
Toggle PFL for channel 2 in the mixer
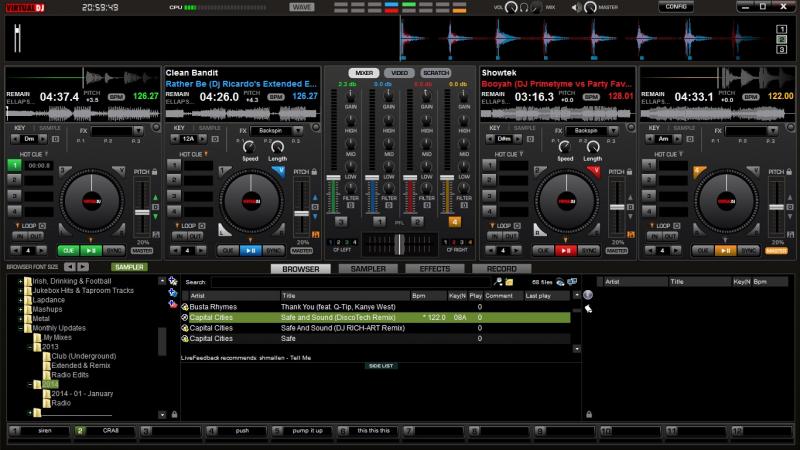[417, 221]
